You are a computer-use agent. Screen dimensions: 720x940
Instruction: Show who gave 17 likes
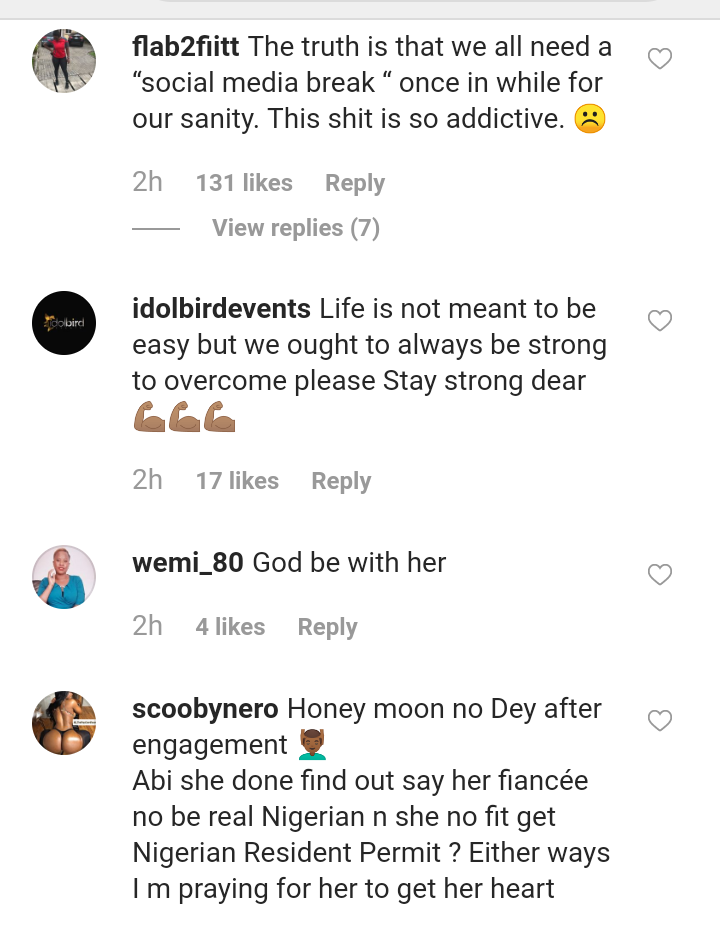click(x=237, y=481)
